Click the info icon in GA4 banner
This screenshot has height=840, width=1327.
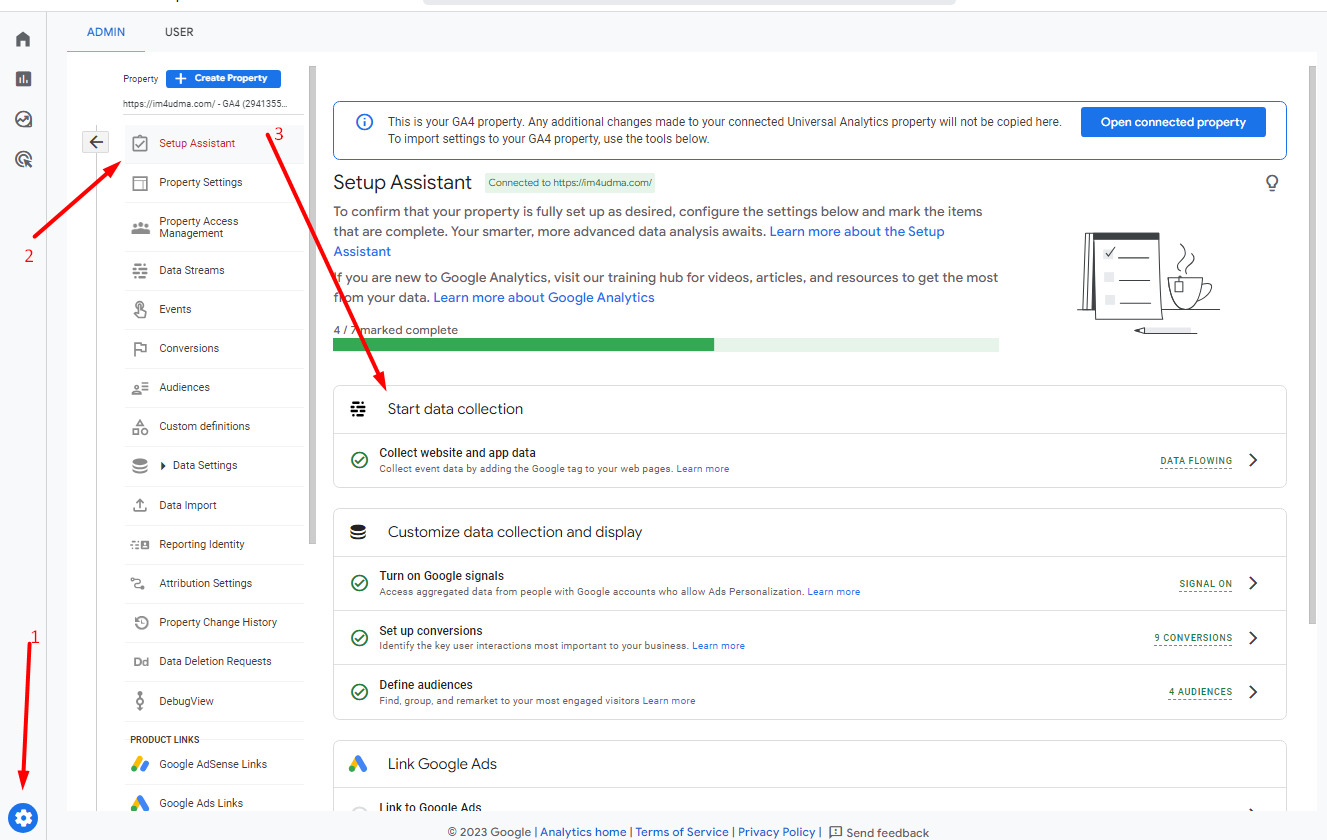pyautogui.click(x=365, y=122)
